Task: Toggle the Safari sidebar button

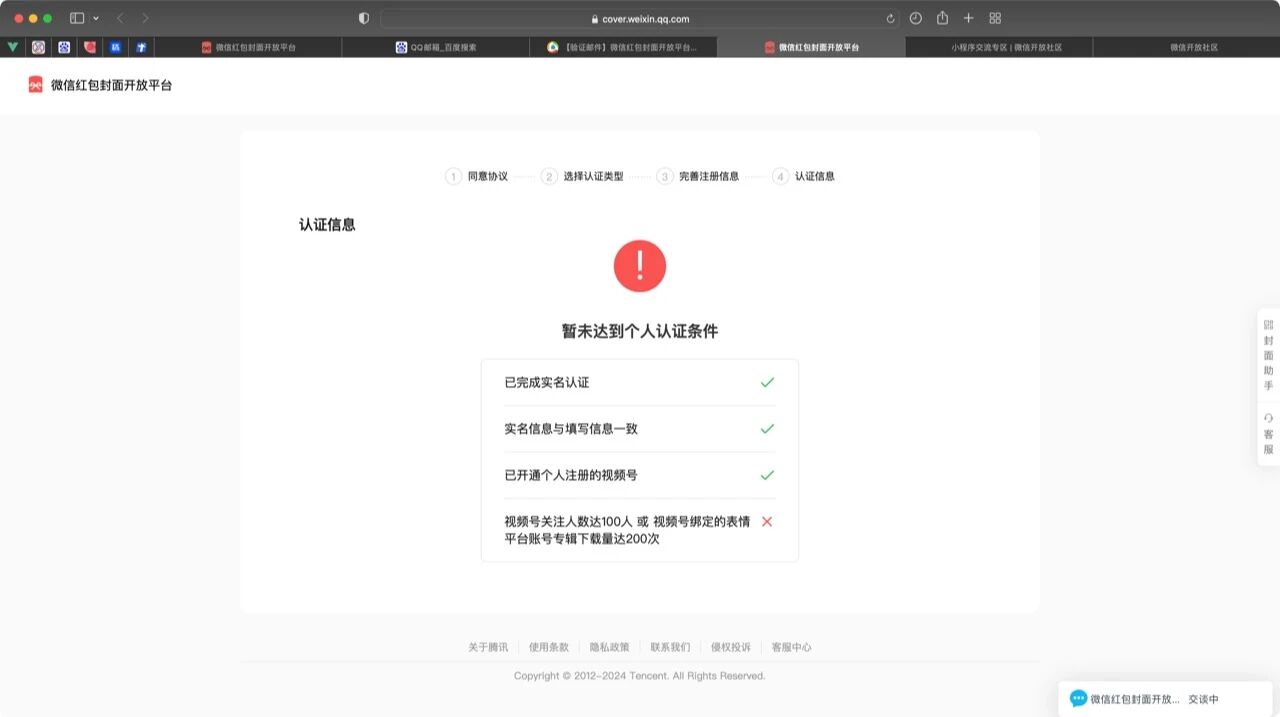Action: tap(77, 18)
